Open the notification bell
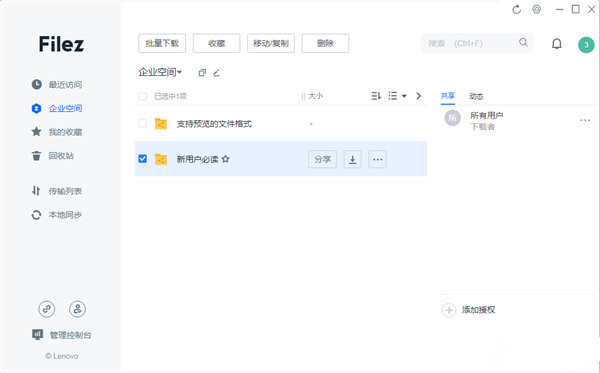 point(557,44)
